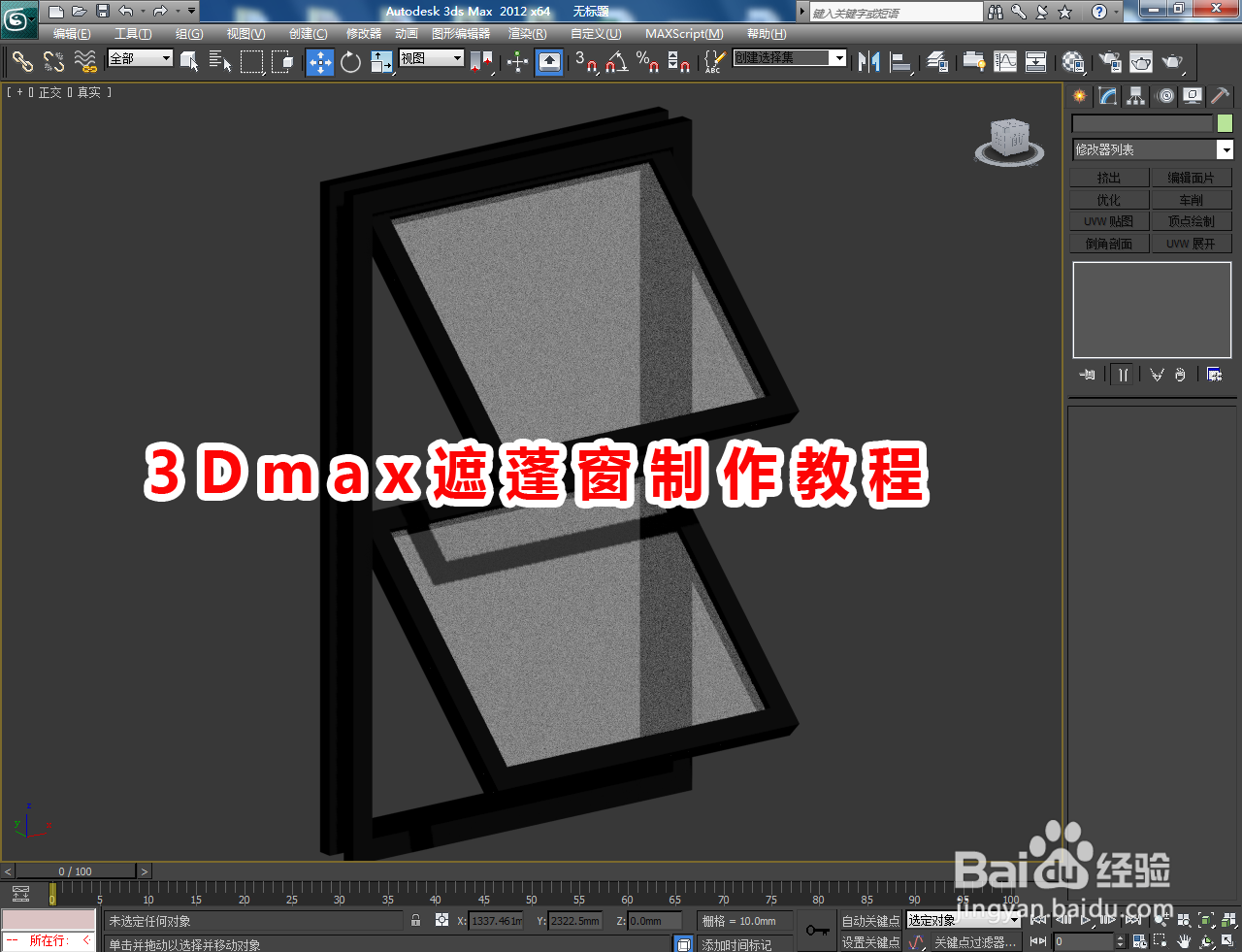Click the object color swatch
The height and width of the screenshot is (952, 1242).
1225,123
